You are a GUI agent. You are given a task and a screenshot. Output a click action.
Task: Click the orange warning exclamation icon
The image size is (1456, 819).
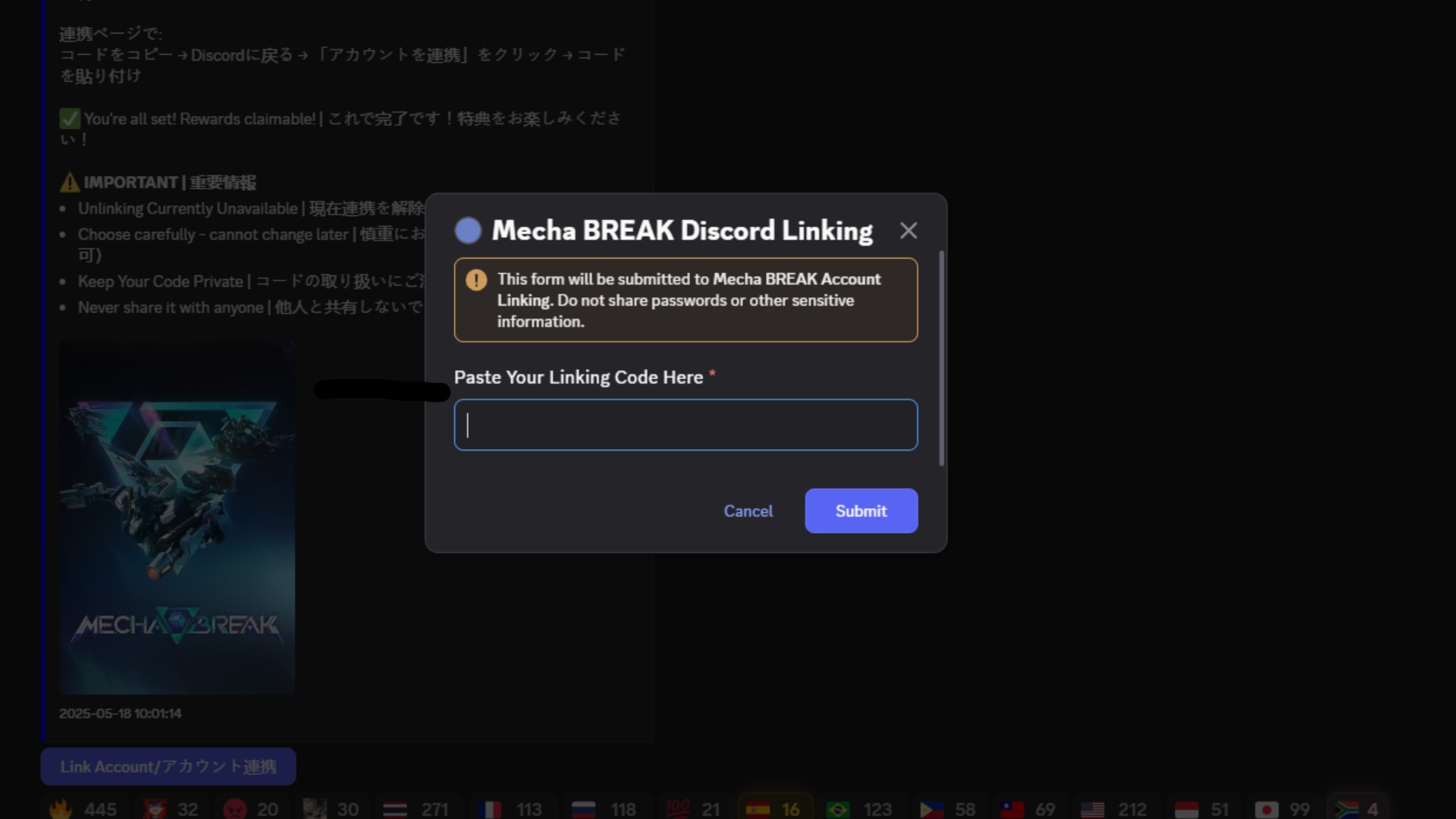[476, 280]
